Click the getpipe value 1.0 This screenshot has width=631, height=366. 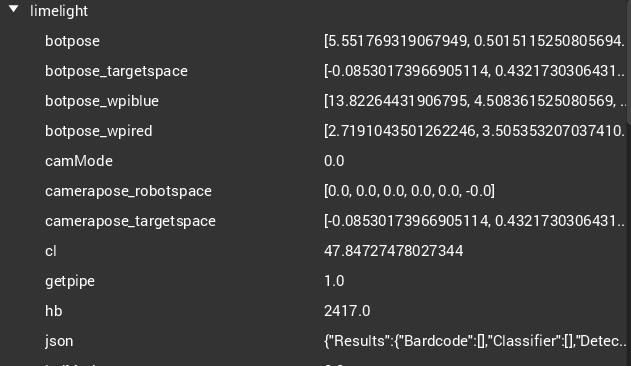pyautogui.click(x=334, y=281)
